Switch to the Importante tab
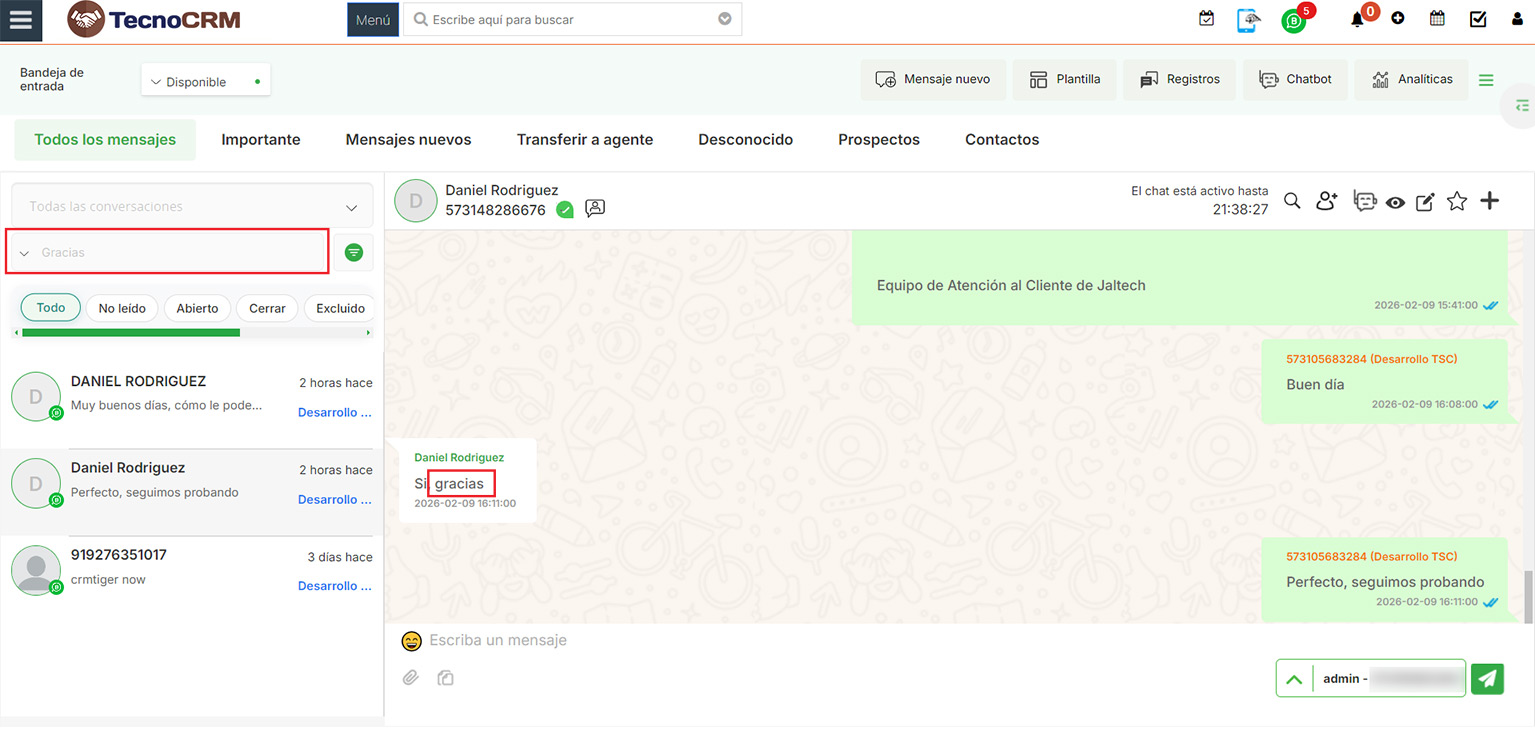The height and width of the screenshot is (730, 1535). [260, 140]
